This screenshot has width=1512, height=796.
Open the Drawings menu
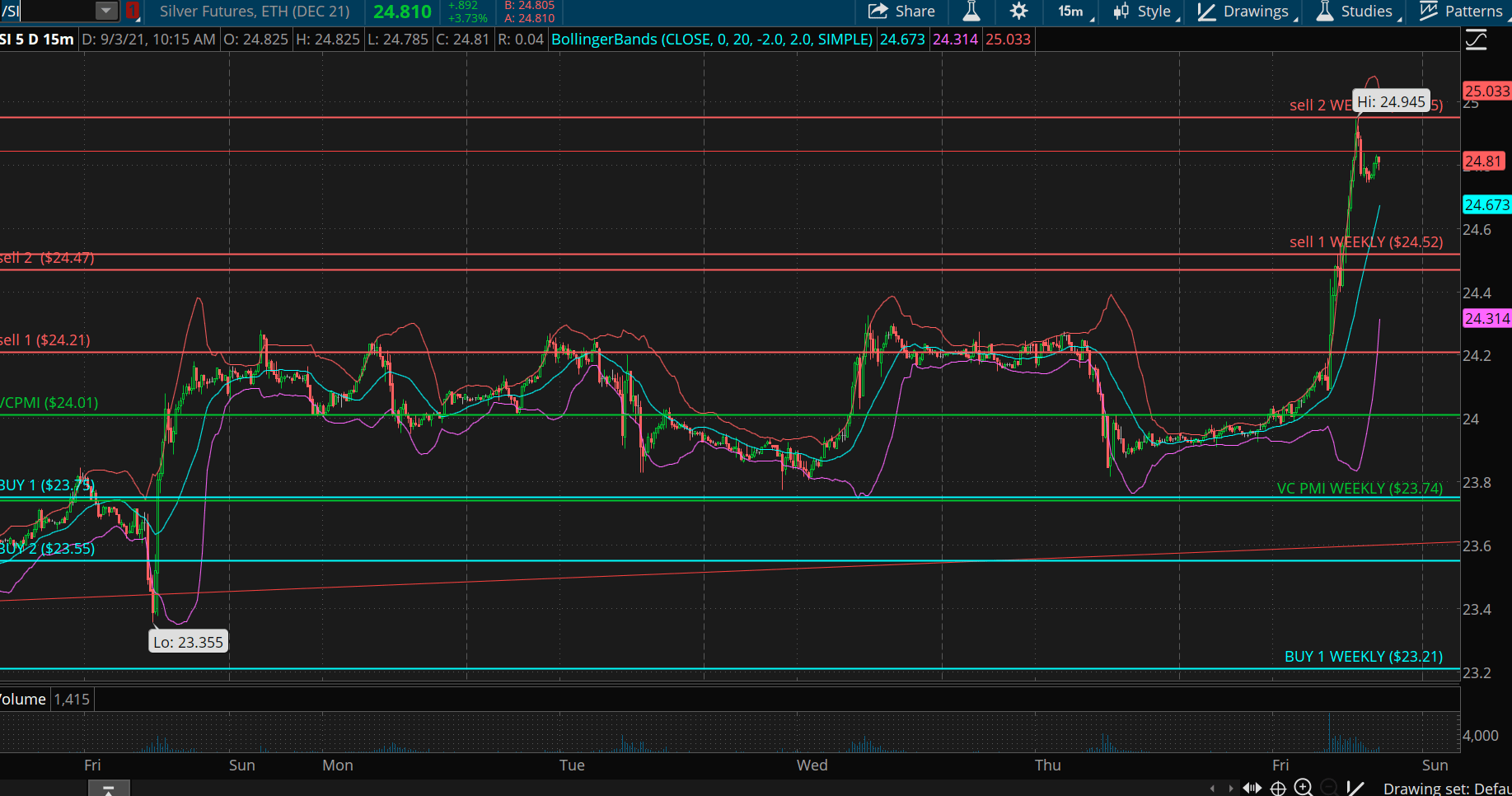(1247, 12)
